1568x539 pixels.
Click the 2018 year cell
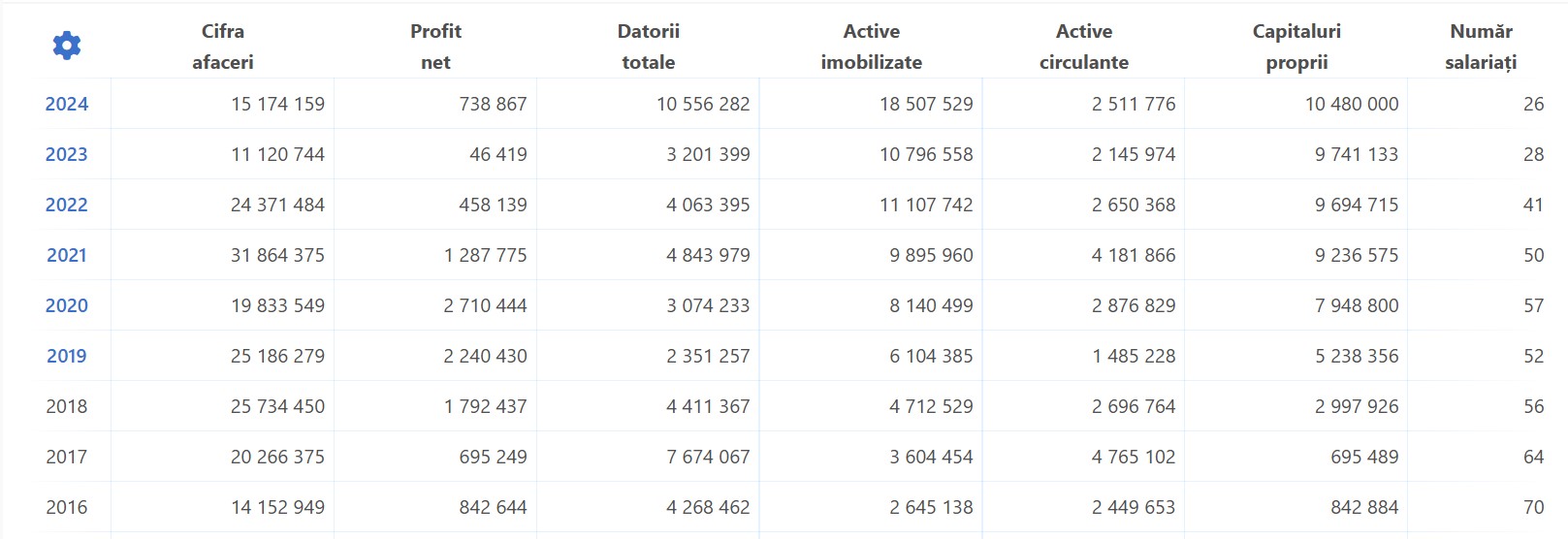pos(67,406)
